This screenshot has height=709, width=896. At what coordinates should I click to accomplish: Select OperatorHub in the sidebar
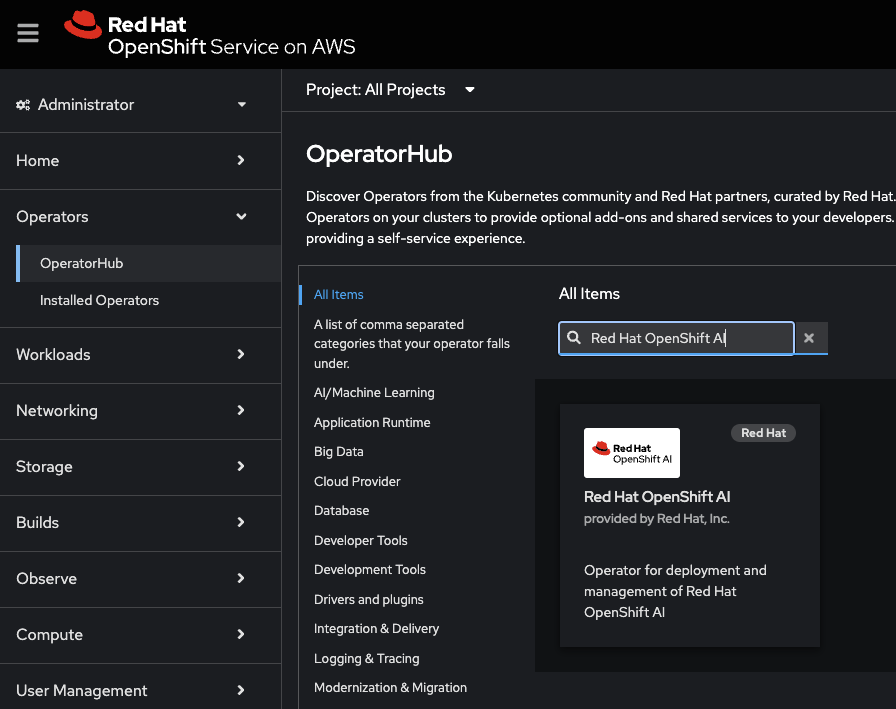(x=81, y=264)
